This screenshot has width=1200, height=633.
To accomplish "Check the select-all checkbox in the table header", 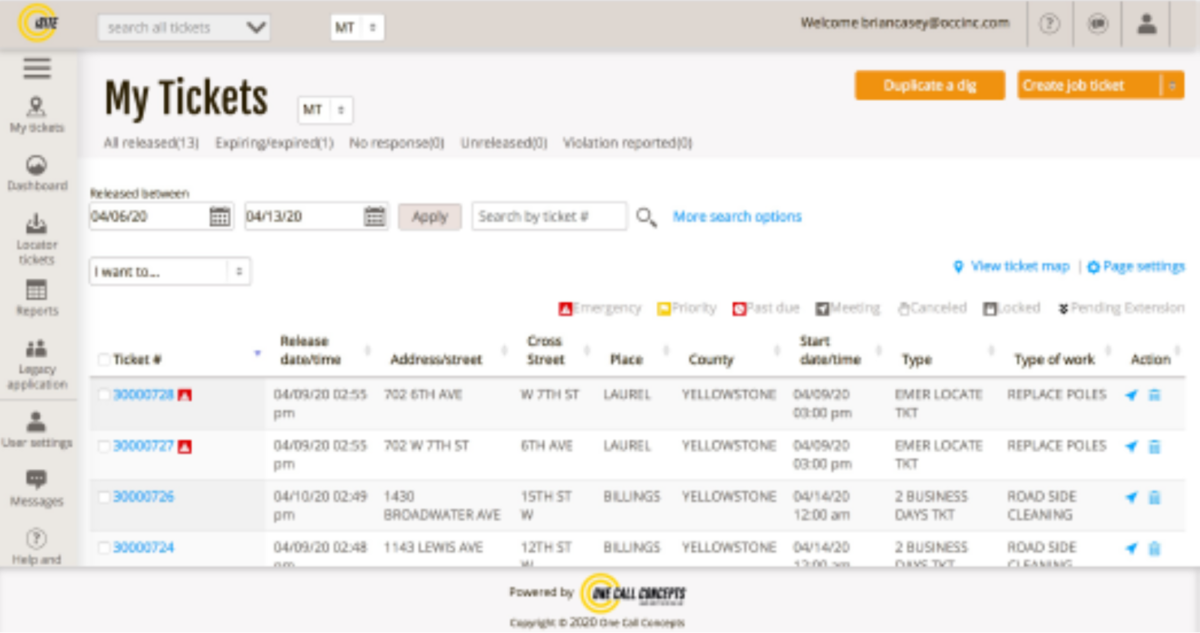I will (x=106, y=358).
